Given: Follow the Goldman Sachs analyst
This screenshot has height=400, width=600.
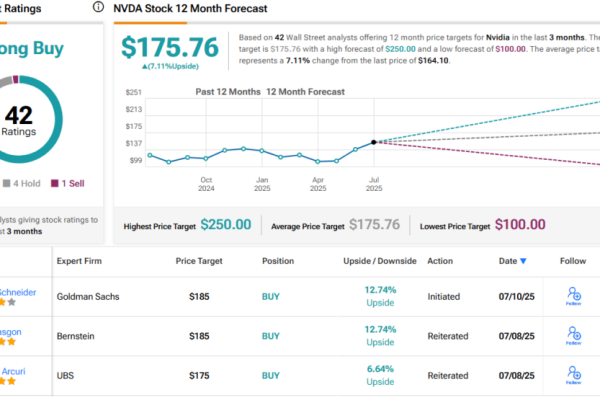Looking at the screenshot, I should point(574,296).
